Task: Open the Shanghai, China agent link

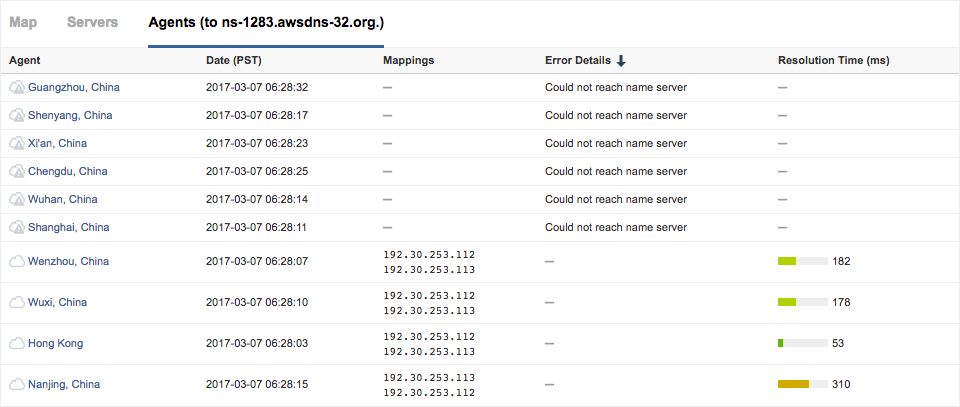Action: (68, 228)
